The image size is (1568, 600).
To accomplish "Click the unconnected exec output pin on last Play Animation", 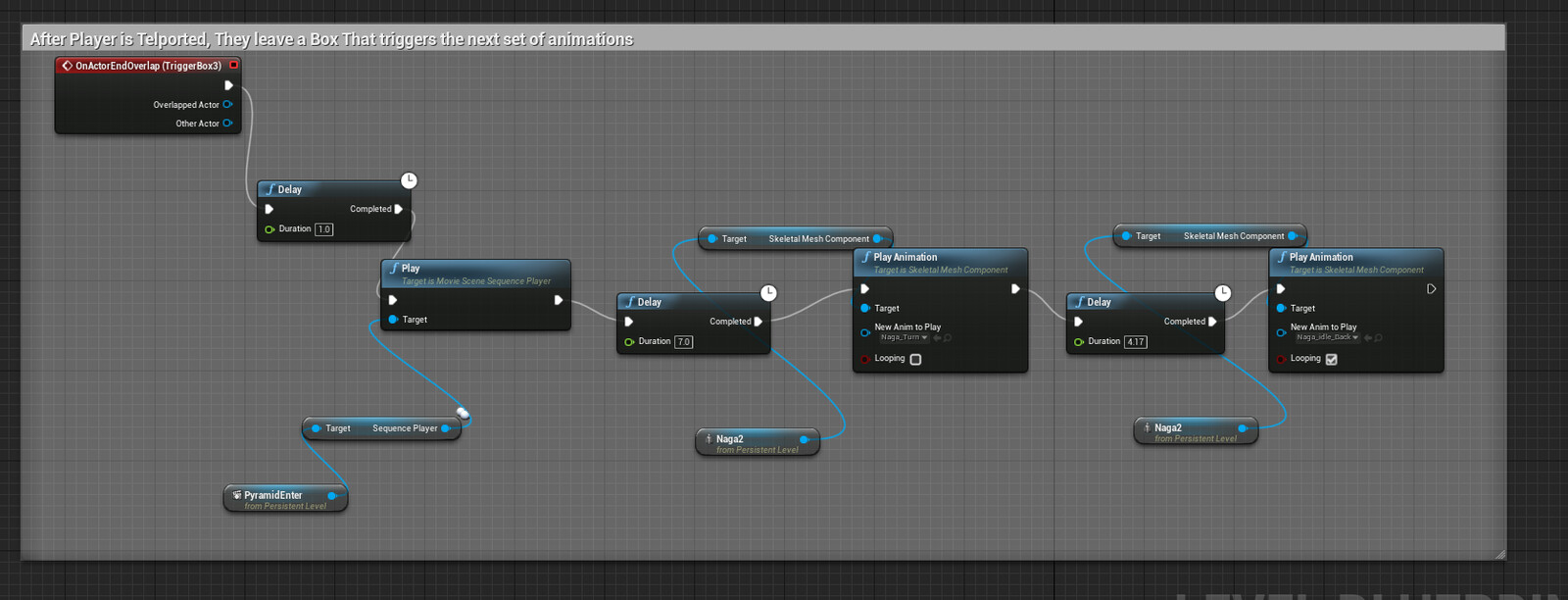I will 1431,289.
